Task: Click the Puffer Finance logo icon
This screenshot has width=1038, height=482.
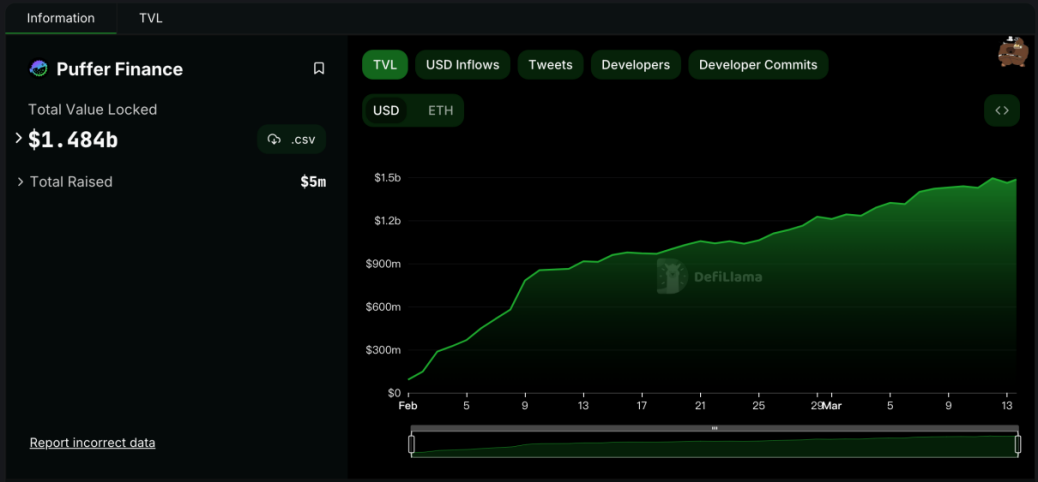Action: (38, 68)
